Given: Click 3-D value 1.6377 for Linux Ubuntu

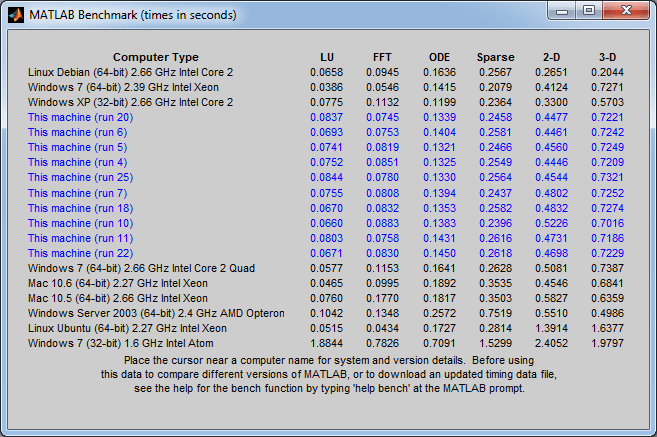Looking at the screenshot, I should click(608, 328).
